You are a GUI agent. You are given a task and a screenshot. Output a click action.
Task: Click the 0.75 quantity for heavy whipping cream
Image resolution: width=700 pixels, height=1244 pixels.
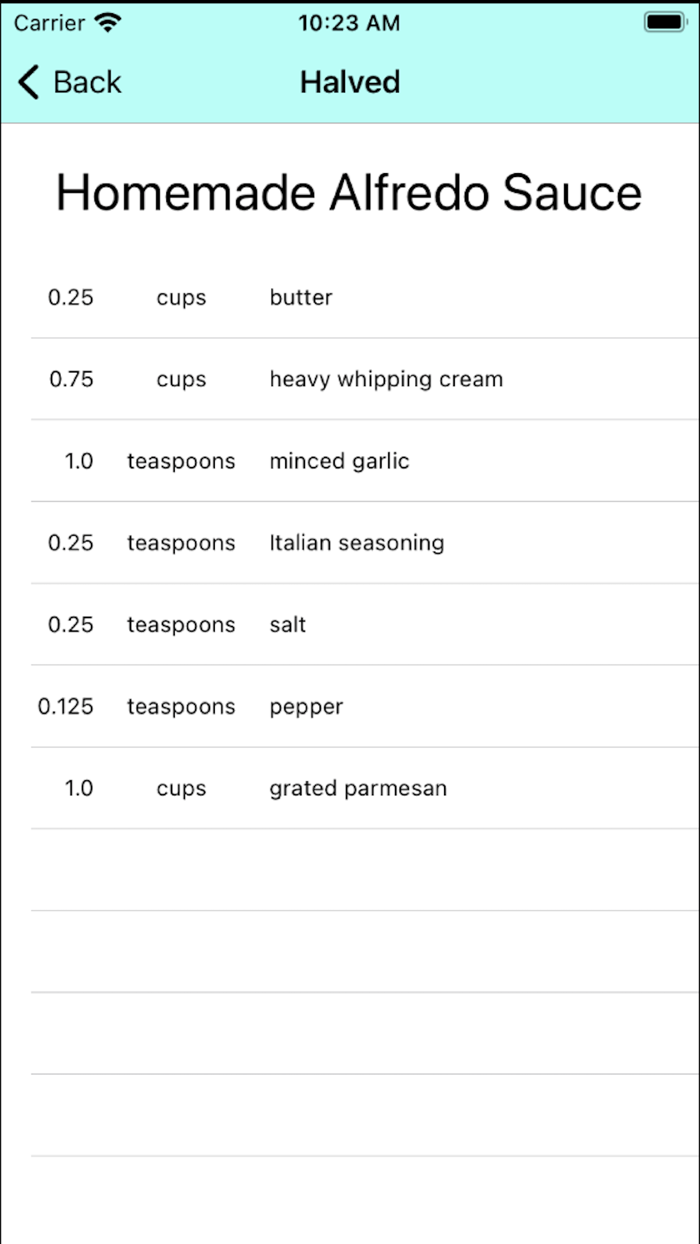point(71,379)
